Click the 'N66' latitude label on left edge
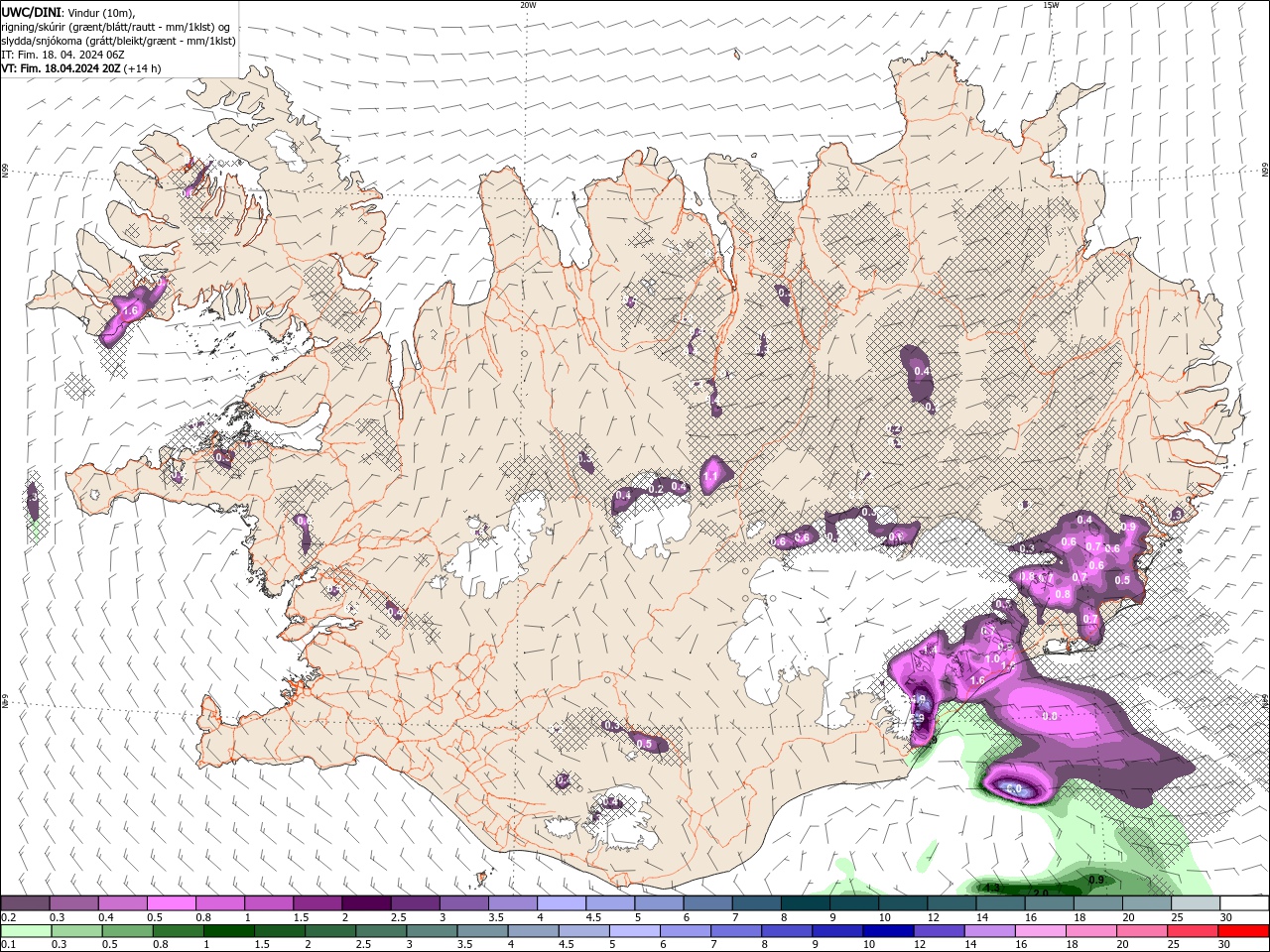Screen dimensions: 1270x952 pos(5,172)
